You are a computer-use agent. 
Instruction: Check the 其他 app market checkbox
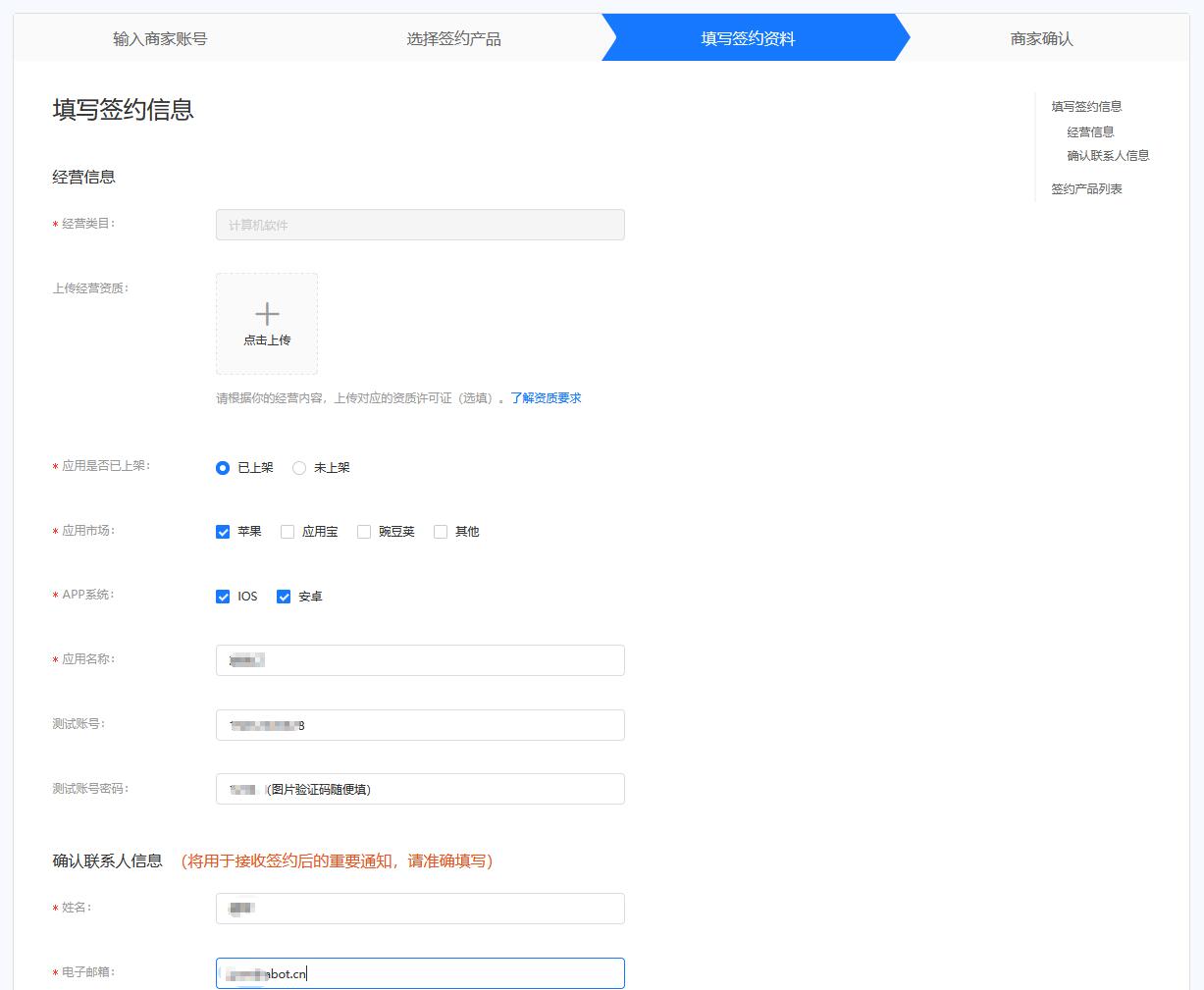[441, 532]
